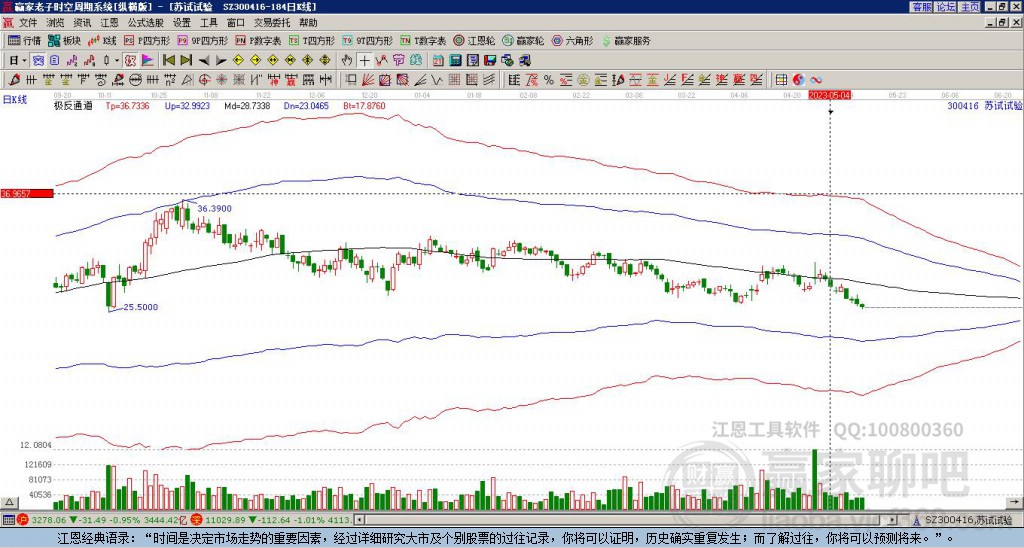The image size is (1024, 548).
Task: Click the 2023-05-04 date marker
Action: click(830, 95)
